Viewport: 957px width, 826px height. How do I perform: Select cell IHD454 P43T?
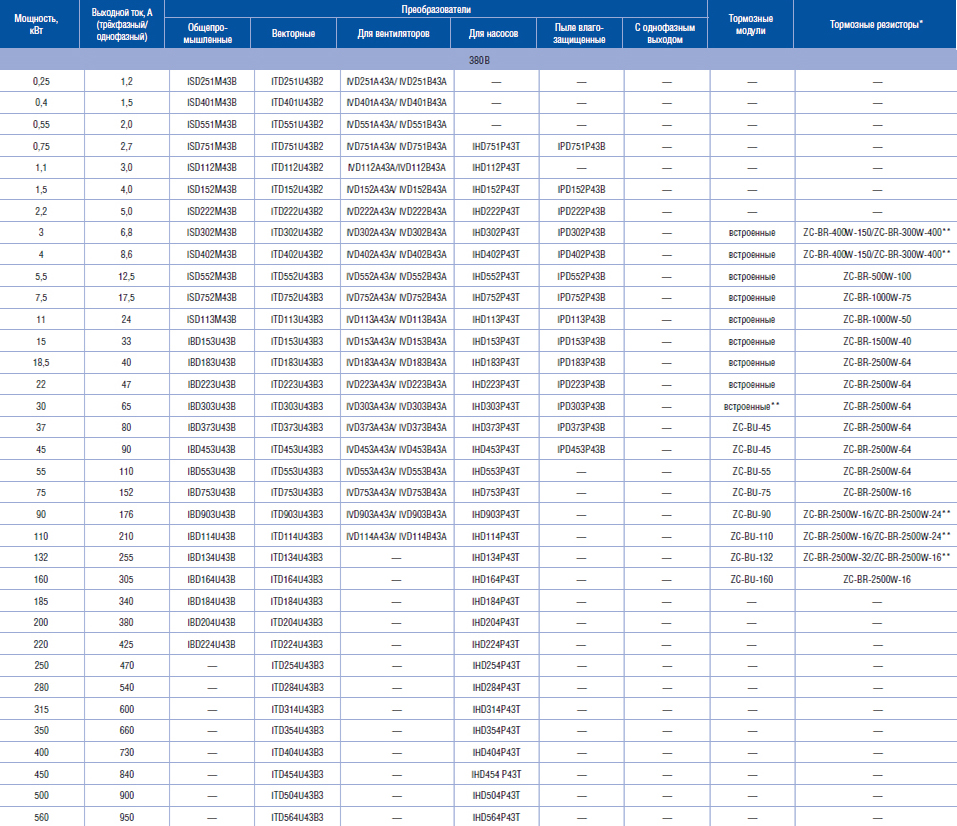496,775
